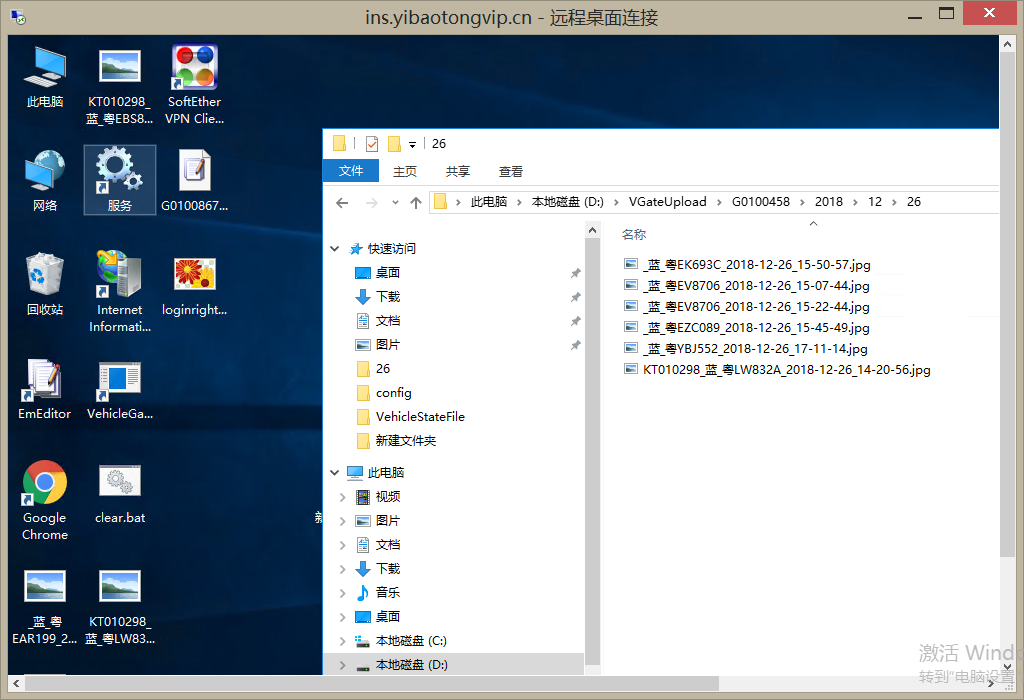Select 桌面 under 快速访问
Screen dimensions: 1024x700
pyautogui.click(x=387, y=273)
